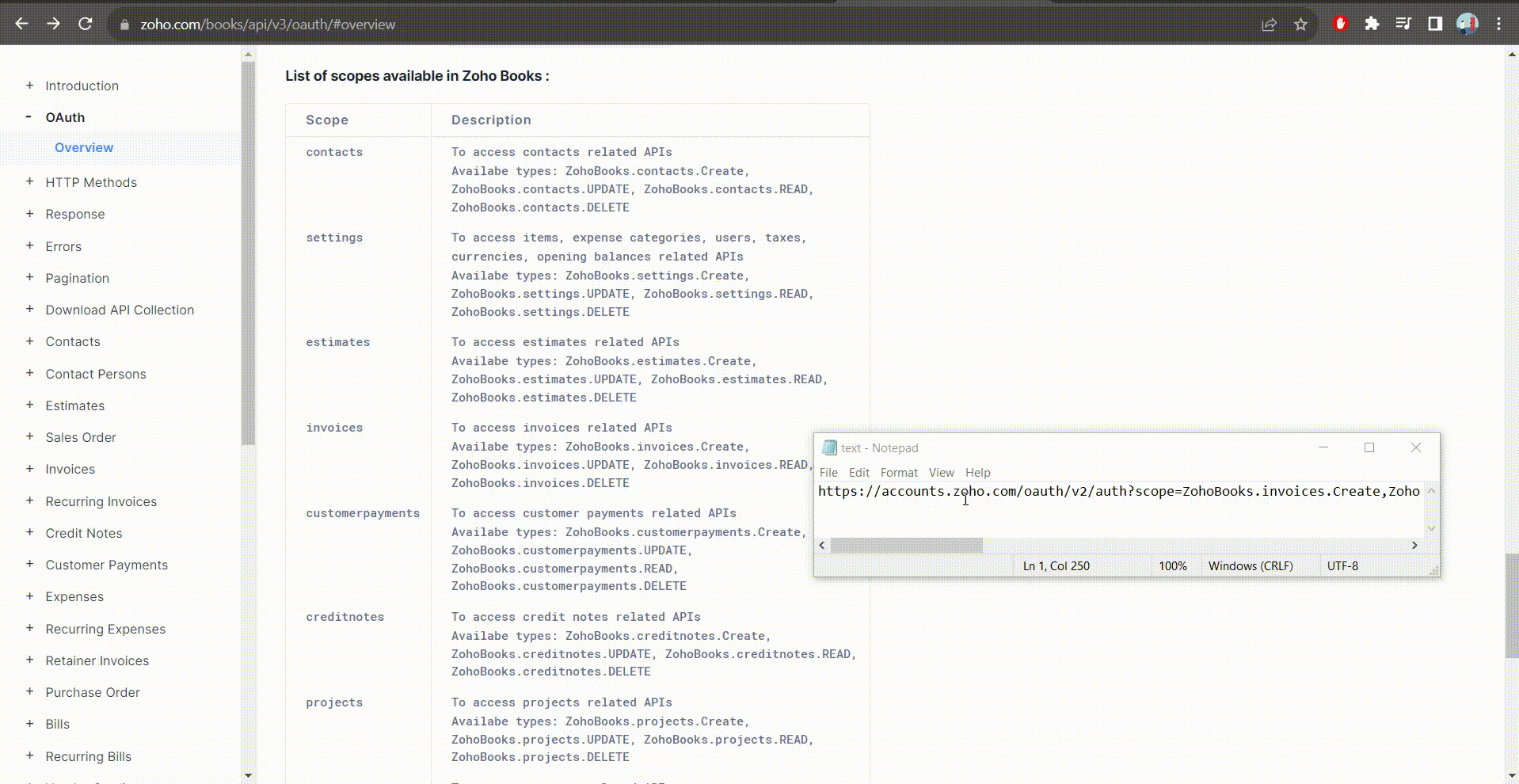Collapse the OAuth section

pyautogui.click(x=29, y=117)
